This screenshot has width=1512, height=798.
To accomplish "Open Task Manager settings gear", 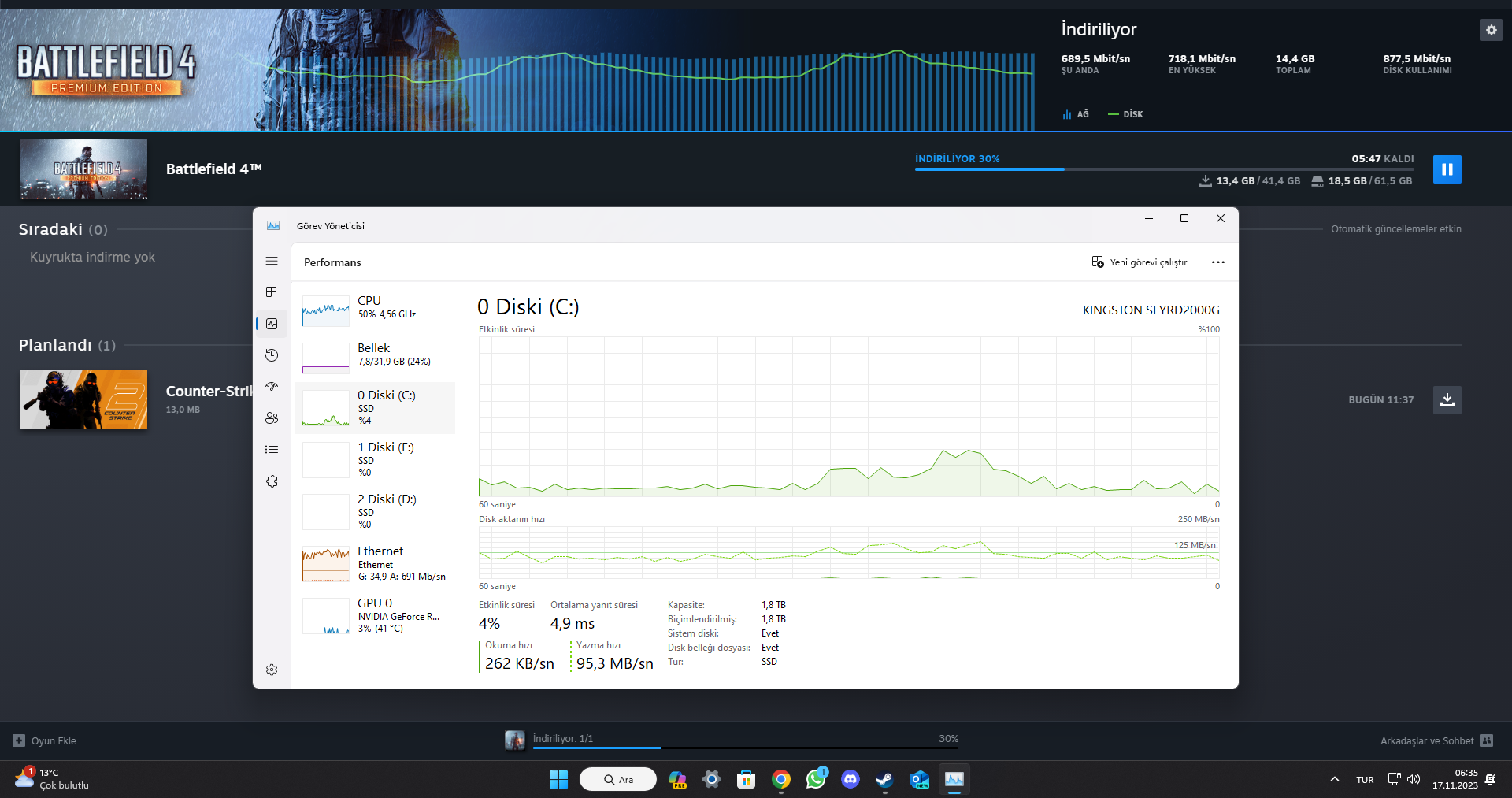I will (x=272, y=670).
